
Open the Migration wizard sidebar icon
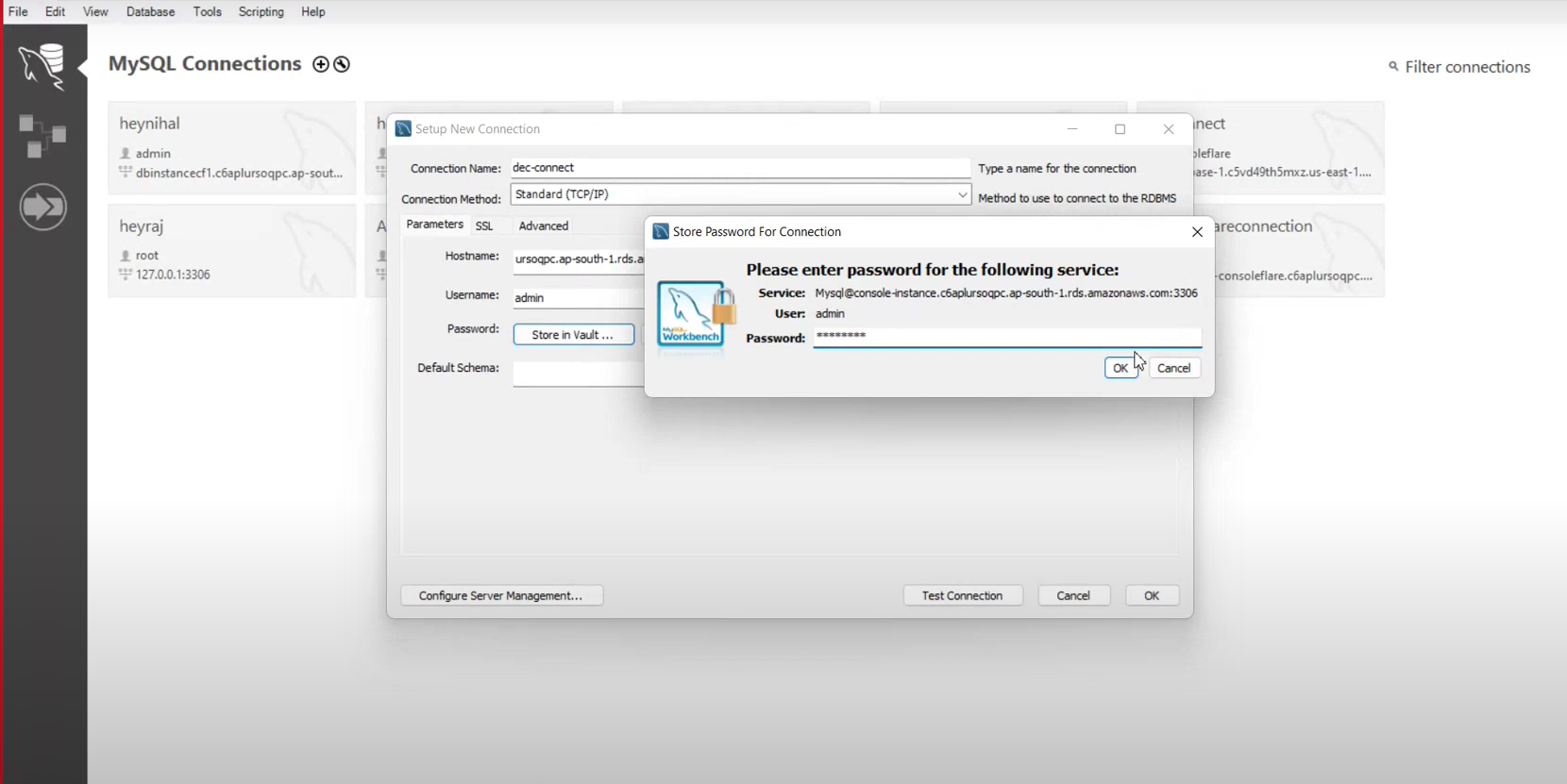coord(42,207)
